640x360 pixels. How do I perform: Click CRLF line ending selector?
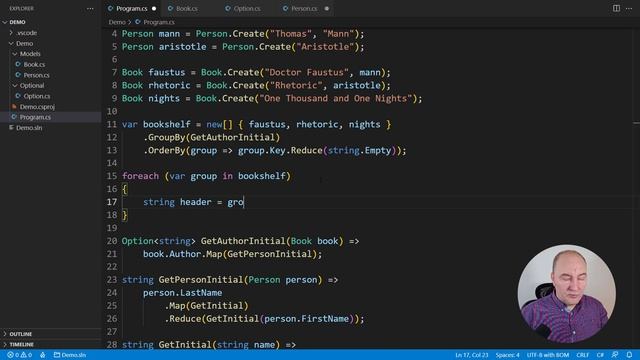[582, 355]
